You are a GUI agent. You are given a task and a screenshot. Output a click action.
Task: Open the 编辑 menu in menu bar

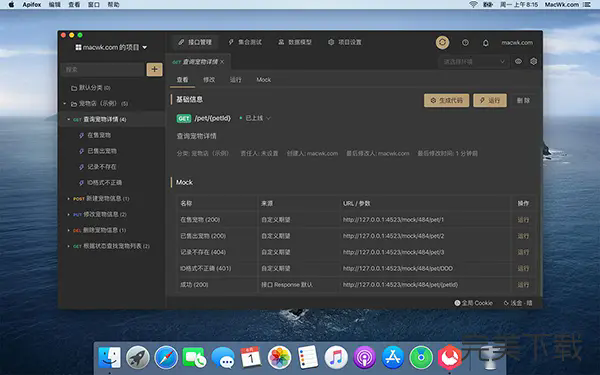pyautogui.click(x=55, y=5)
